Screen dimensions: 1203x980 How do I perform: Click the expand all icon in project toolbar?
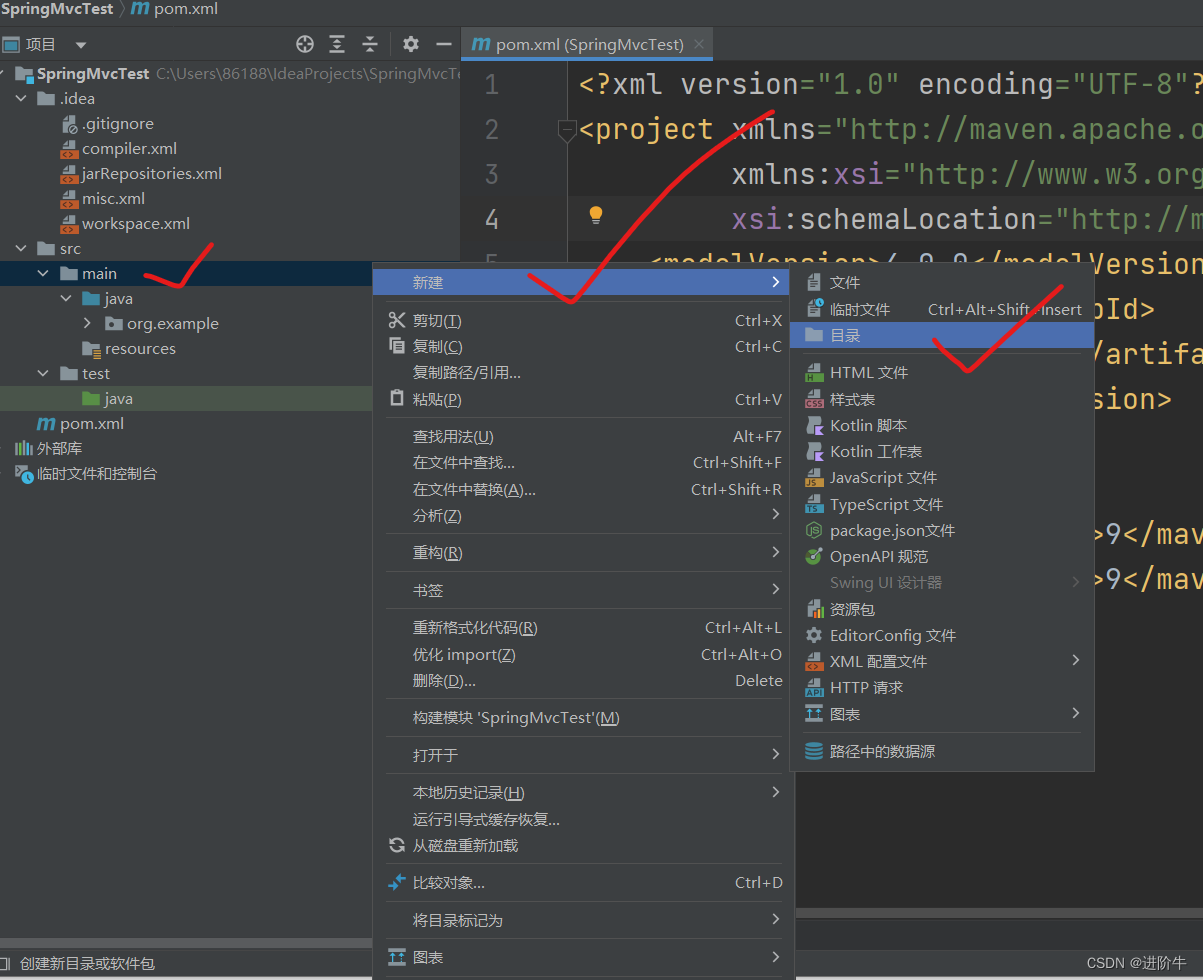tap(337, 44)
